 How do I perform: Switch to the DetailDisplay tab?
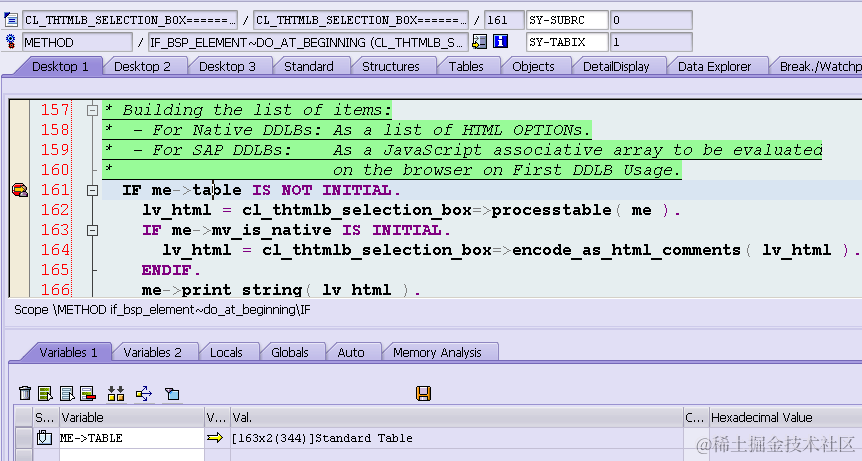click(616, 66)
